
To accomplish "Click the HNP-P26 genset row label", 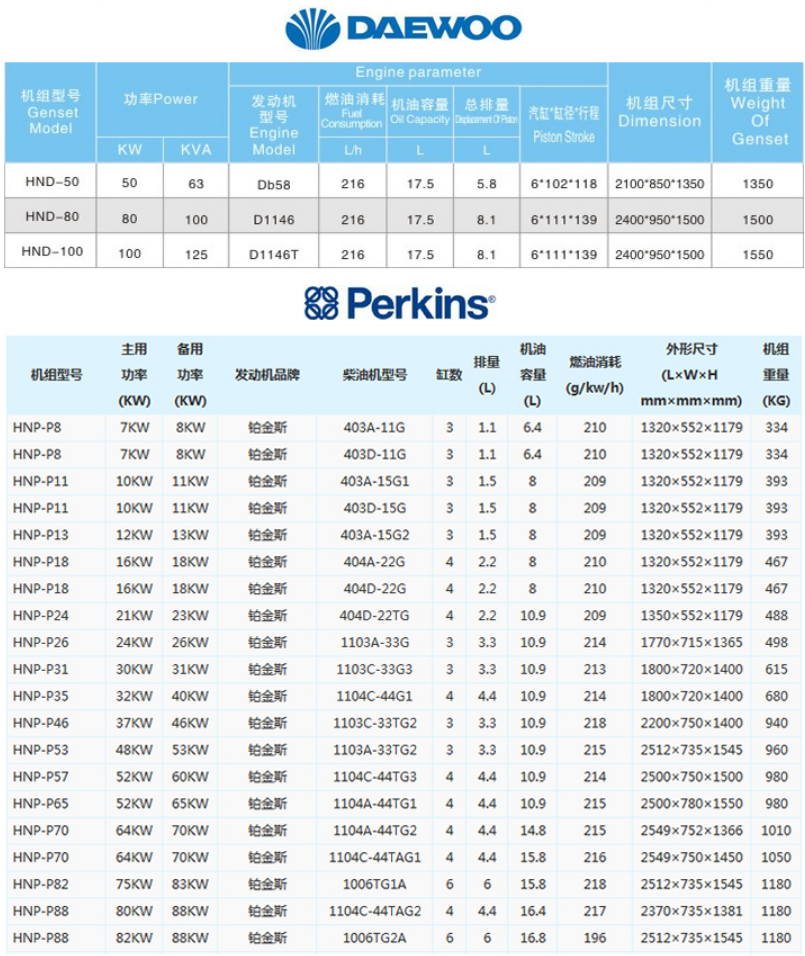I will (41, 642).
